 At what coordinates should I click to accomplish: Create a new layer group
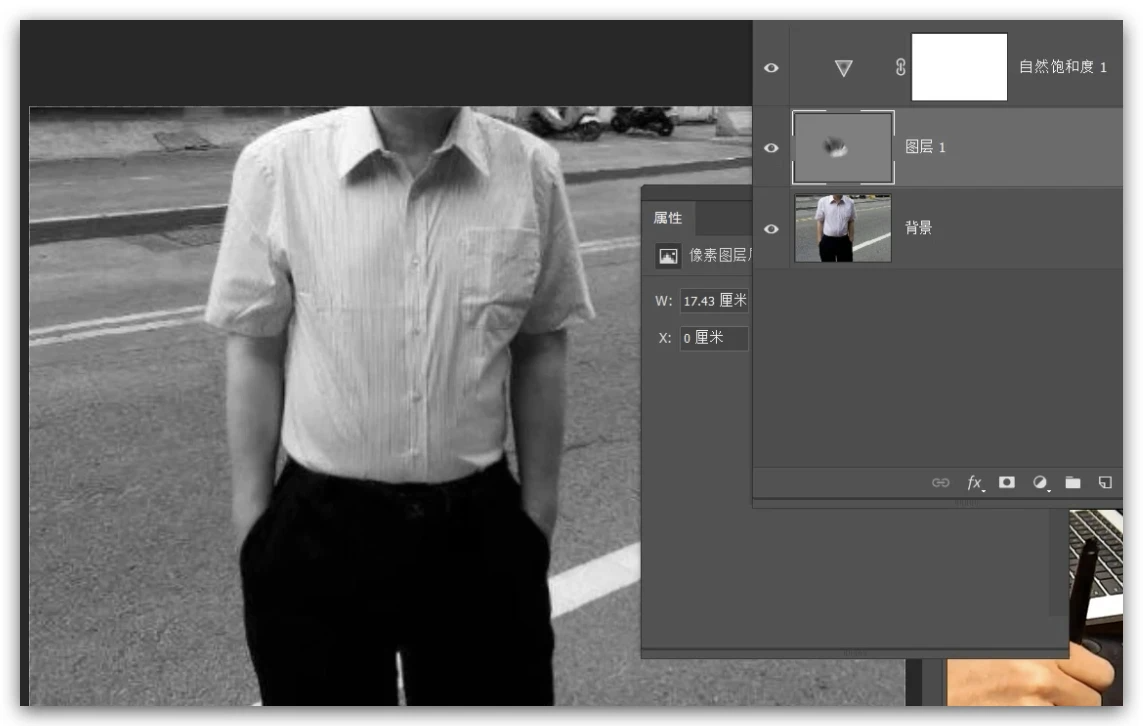(x=1073, y=483)
